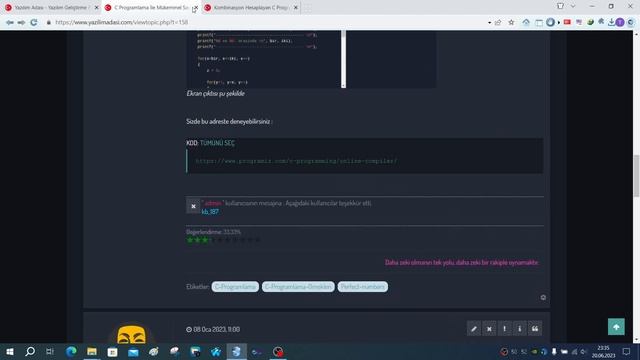640x360 pixels.
Task: Switch to the Yazılım Adası first tab
Action: click(51, 7)
